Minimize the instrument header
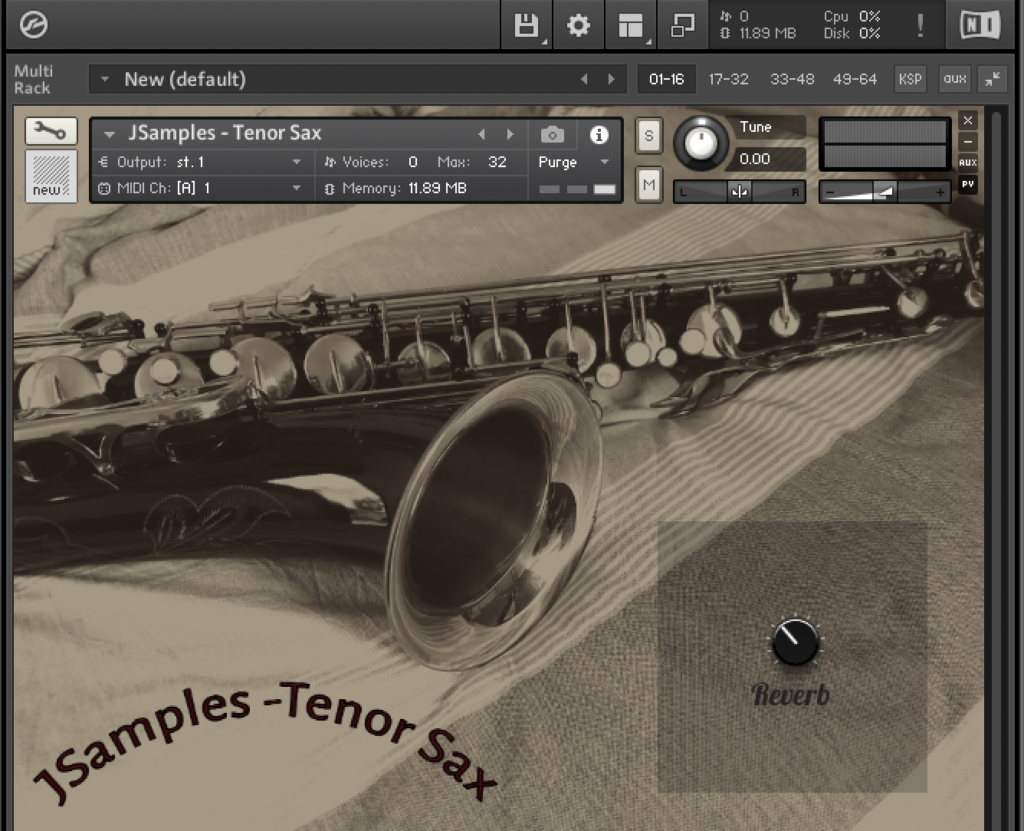 [x=968, y=141]
